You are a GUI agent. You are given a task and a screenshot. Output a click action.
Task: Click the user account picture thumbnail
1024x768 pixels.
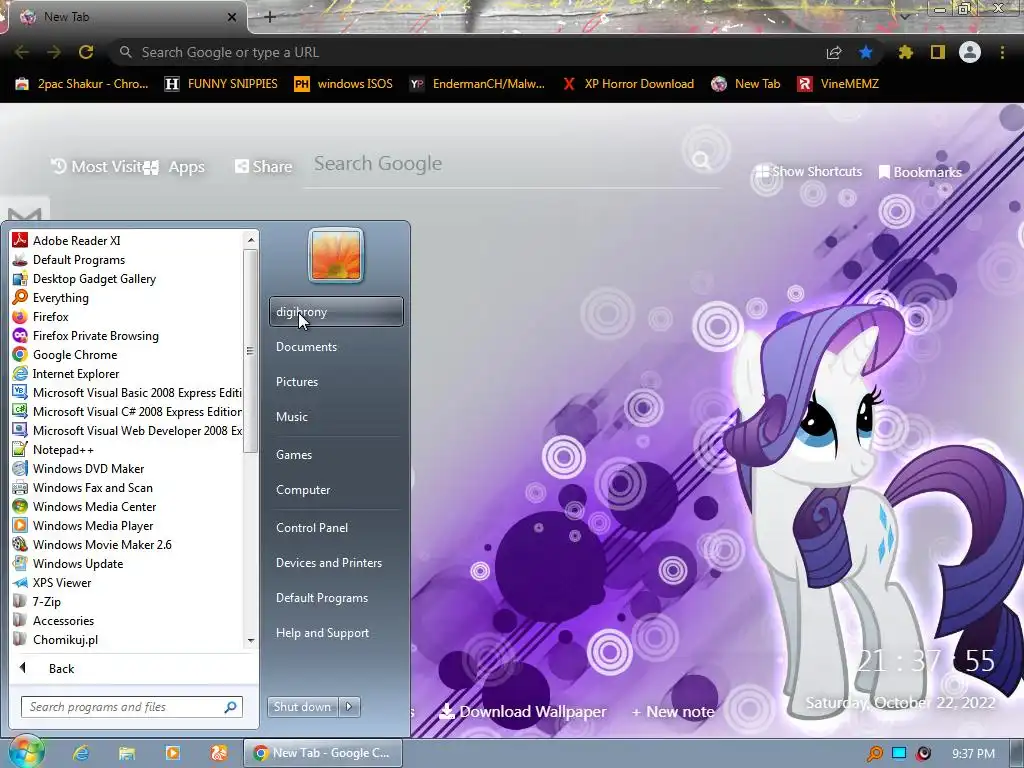click(336, 255)
